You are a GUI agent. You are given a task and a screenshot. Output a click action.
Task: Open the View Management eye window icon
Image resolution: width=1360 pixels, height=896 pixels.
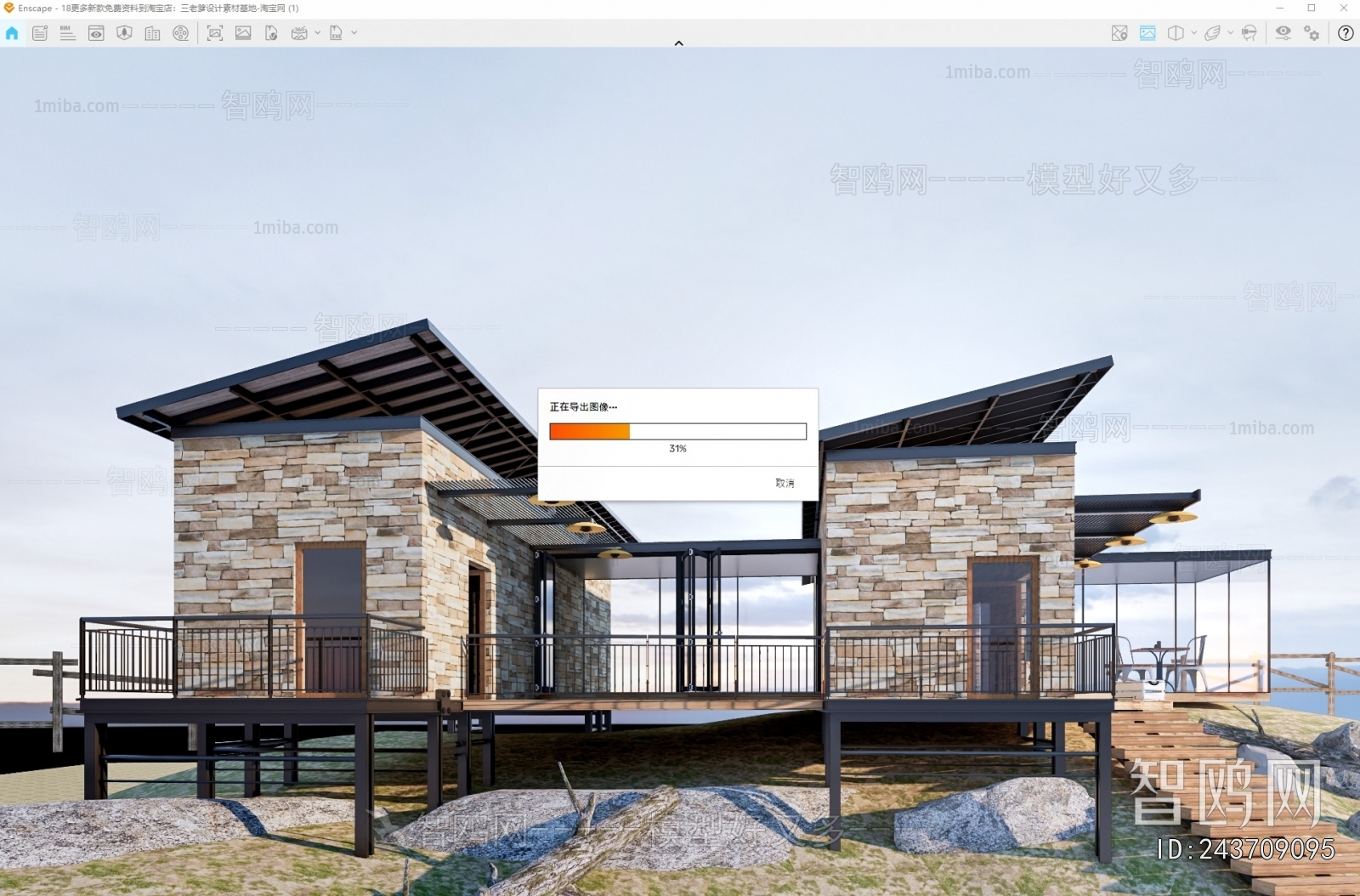(x=96, y=33)
